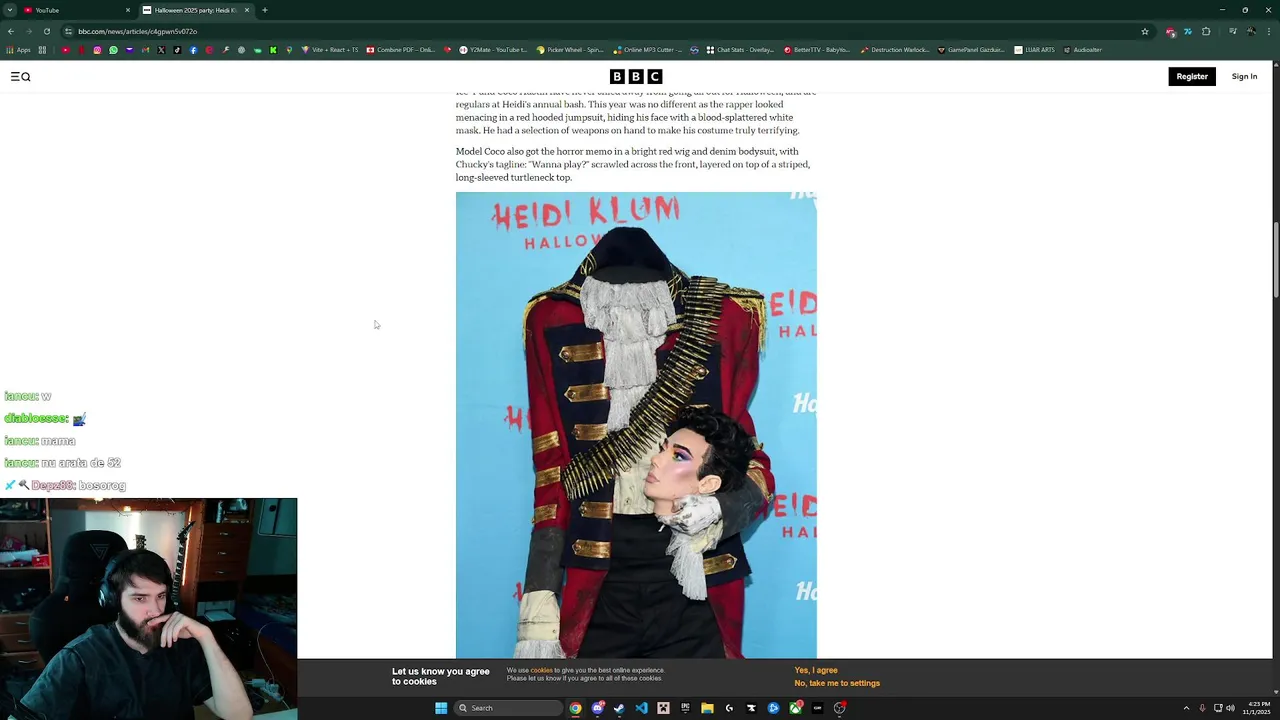Open the Apps bookmarks shortcut
1280x720 pixels.
coord(19,50)
